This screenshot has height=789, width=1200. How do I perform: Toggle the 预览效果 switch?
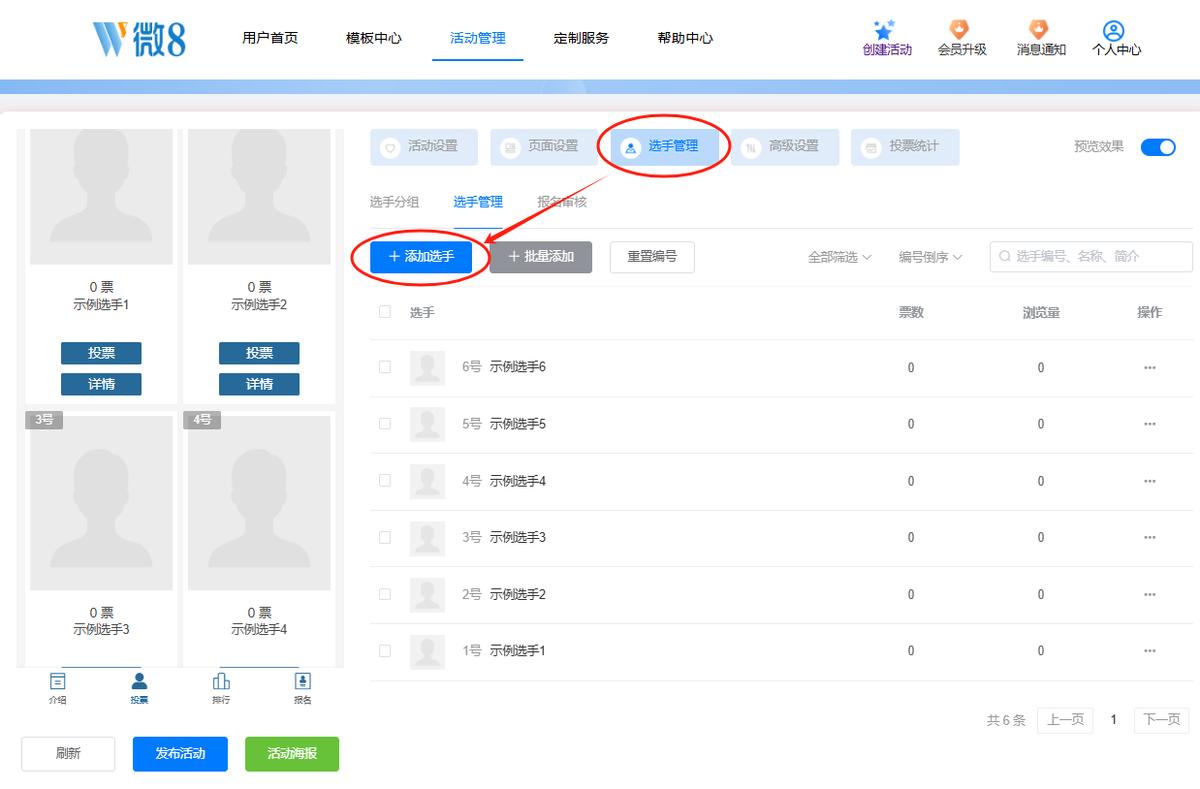(x=1158, y=147)
